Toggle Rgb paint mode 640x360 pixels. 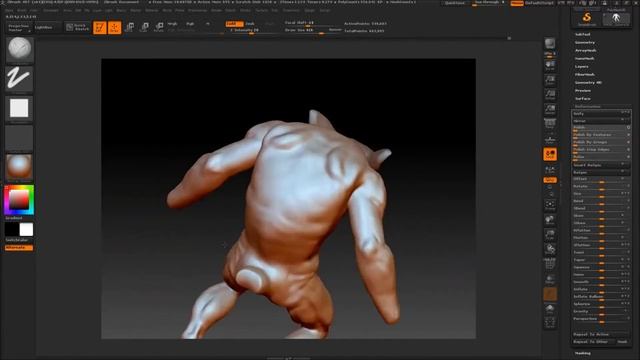click(190, 24)
